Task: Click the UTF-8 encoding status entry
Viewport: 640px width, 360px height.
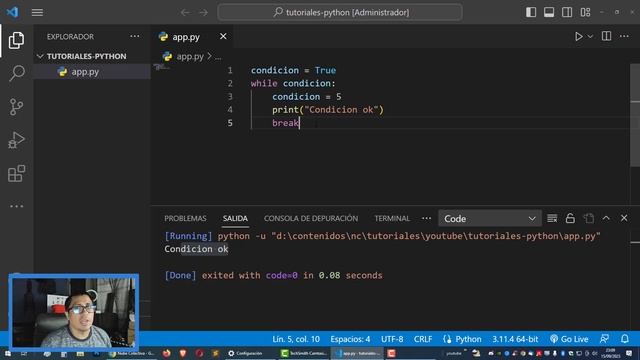Action: (392, 339)
